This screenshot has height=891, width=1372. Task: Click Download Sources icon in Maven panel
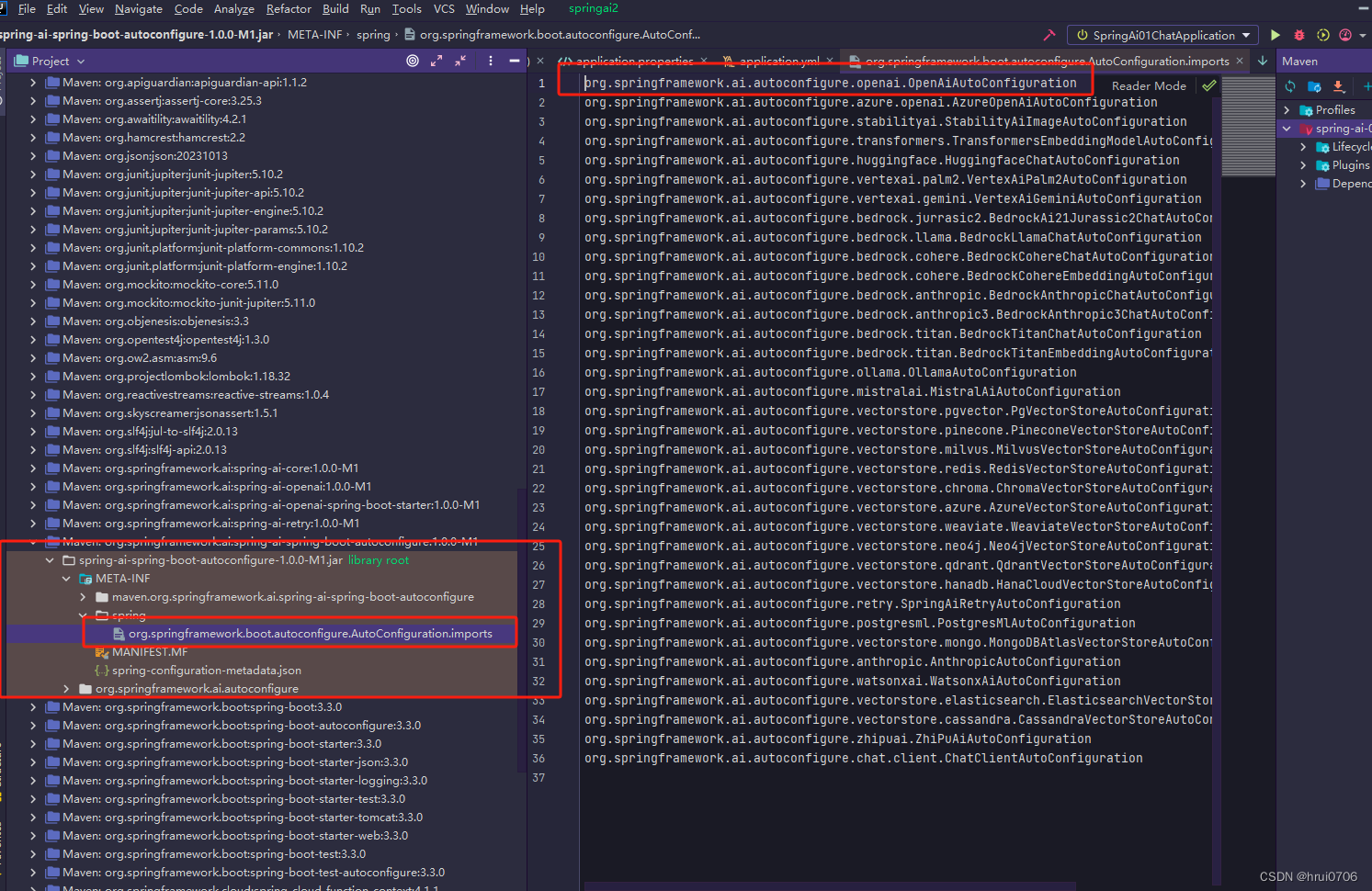pos(1337,86)
